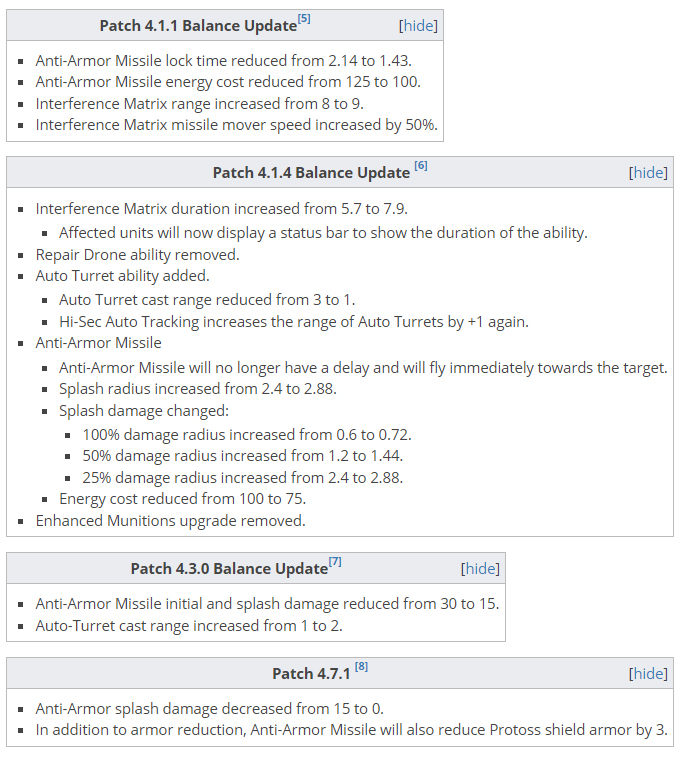Hide the Patch 4.1.4 Balance Update section

click(648, 172)
